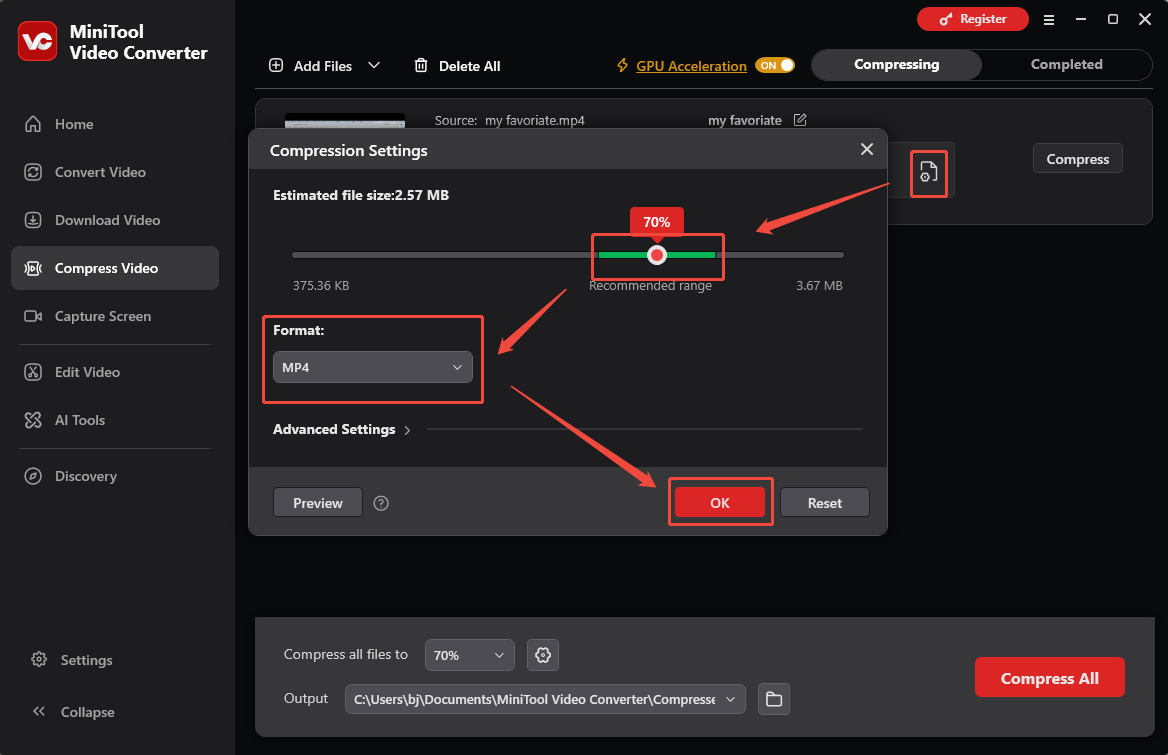
Task: Toggle GPU Acceleration switch off
Action: (x=775, y=66)
